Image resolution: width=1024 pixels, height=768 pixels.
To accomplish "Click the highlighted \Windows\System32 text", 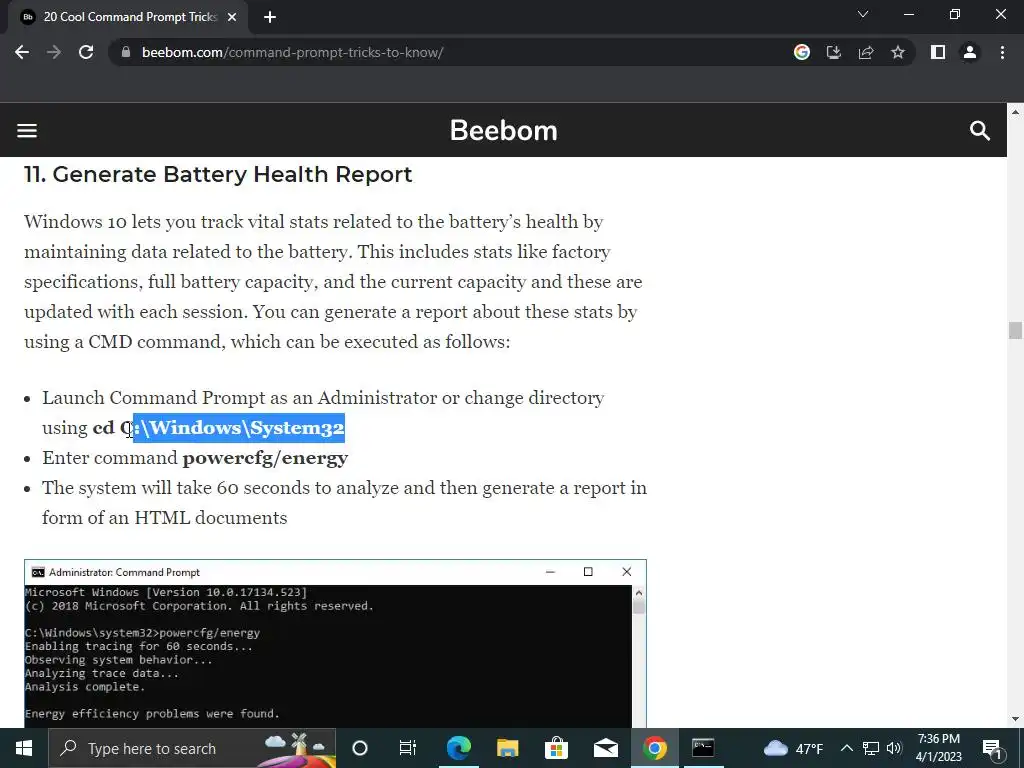I will tap(239, 428).
